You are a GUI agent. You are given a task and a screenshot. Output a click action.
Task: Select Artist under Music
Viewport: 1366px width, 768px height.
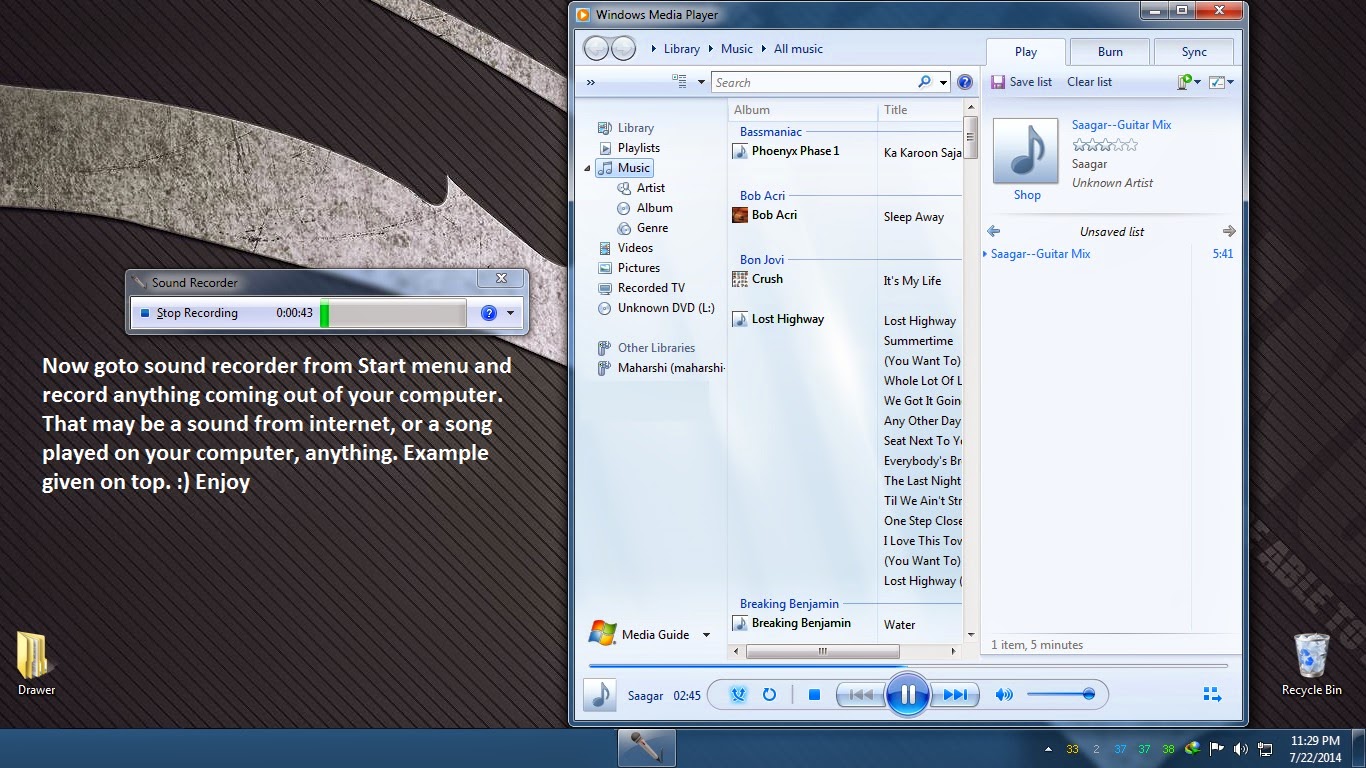[651, 188]
